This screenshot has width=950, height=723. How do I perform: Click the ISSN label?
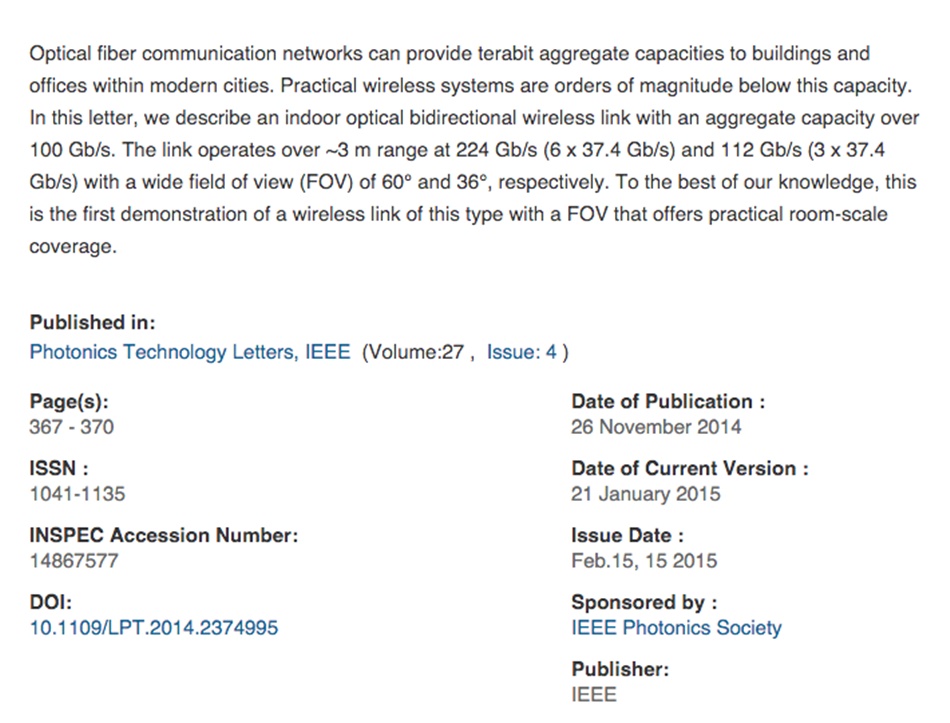[59, 468]
